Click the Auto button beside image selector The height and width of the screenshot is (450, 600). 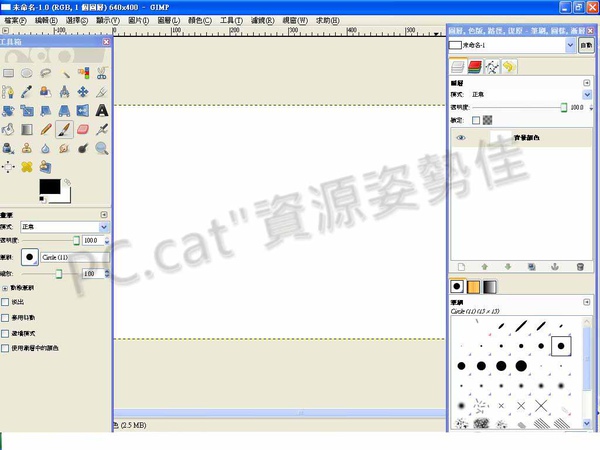tap(586, 46)
